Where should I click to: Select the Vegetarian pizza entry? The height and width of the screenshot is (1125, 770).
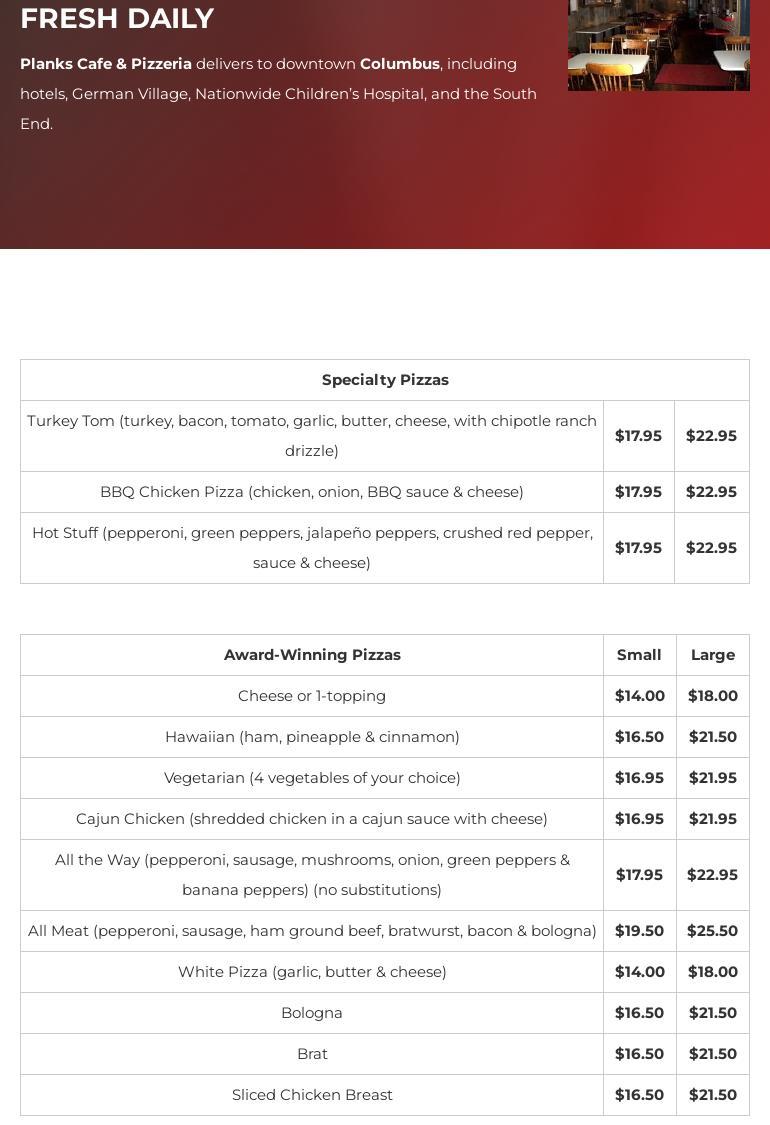(x=312, y=778)
